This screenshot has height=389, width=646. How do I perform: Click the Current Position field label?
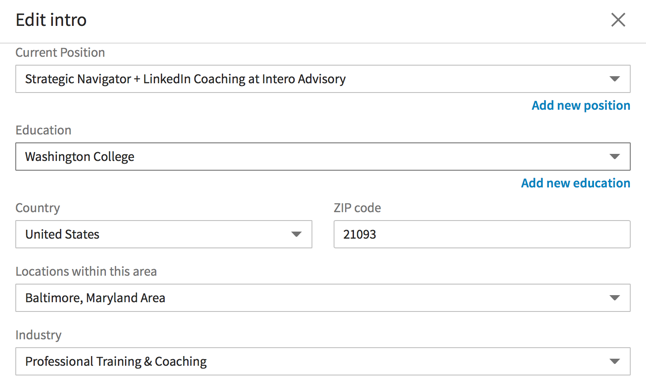click(60, 52)
